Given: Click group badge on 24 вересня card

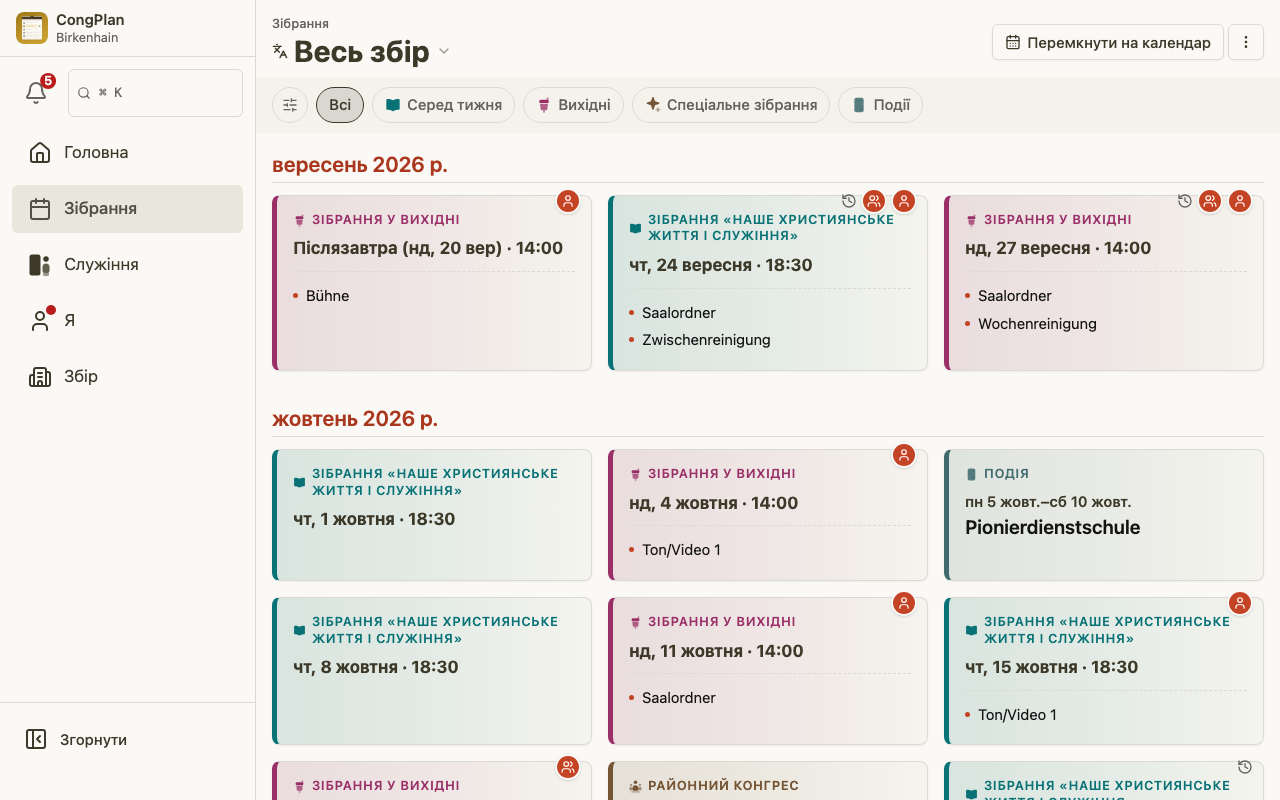Looking at the screenshot, I should 874,201.
